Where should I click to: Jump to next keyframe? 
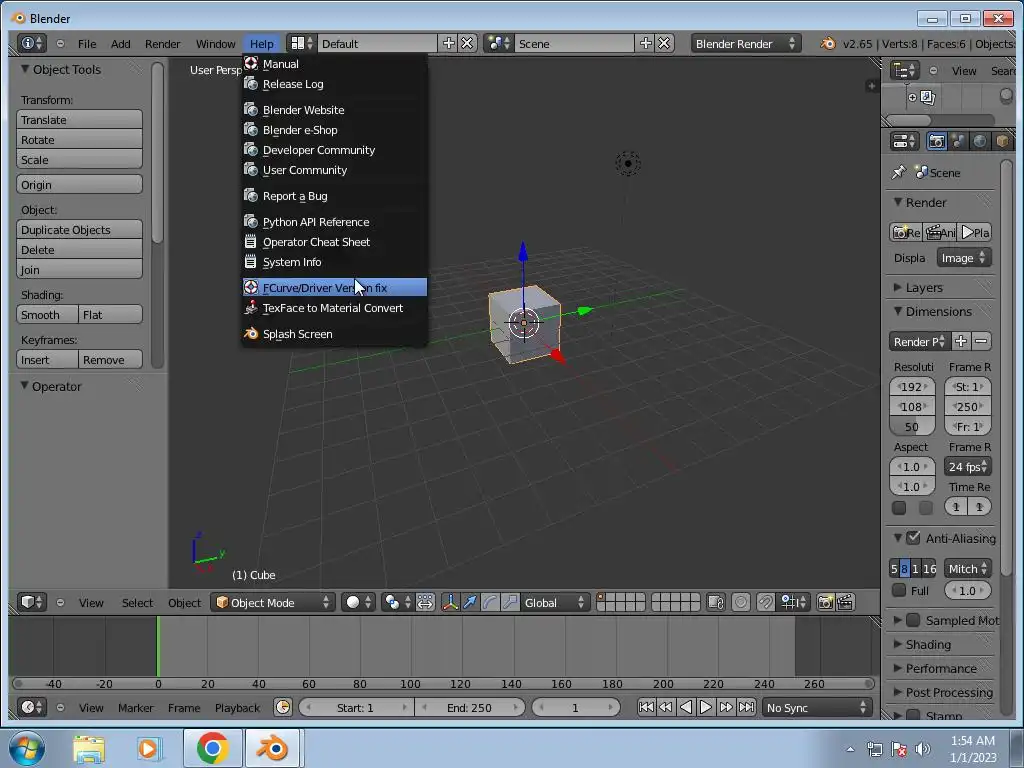point(726,707)
